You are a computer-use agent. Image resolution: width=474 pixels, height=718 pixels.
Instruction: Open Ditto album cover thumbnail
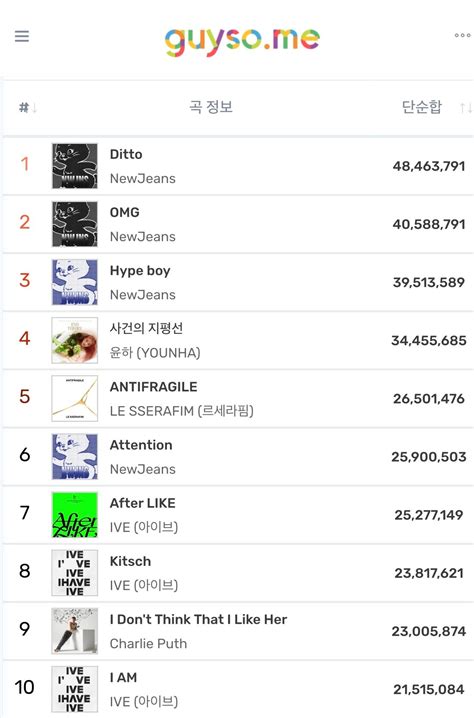(75, 166)
